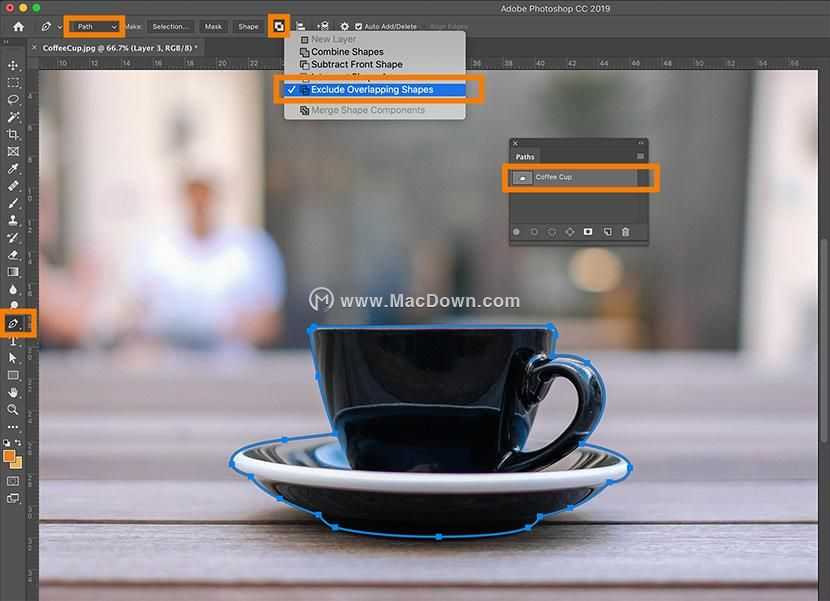Close the Paths panel
Image resolution: width=830 pixels, height=601 pixels.
[x=515, y=143]
